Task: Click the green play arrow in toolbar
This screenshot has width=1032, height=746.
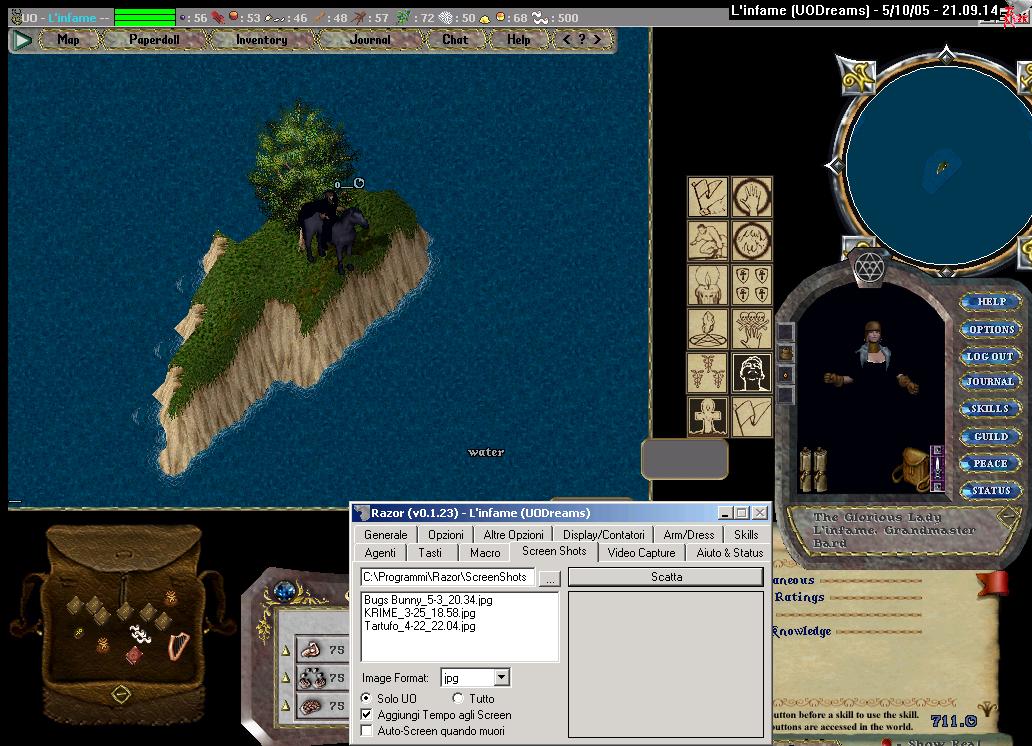Action: pyautogui.click(x=22, y=40)
